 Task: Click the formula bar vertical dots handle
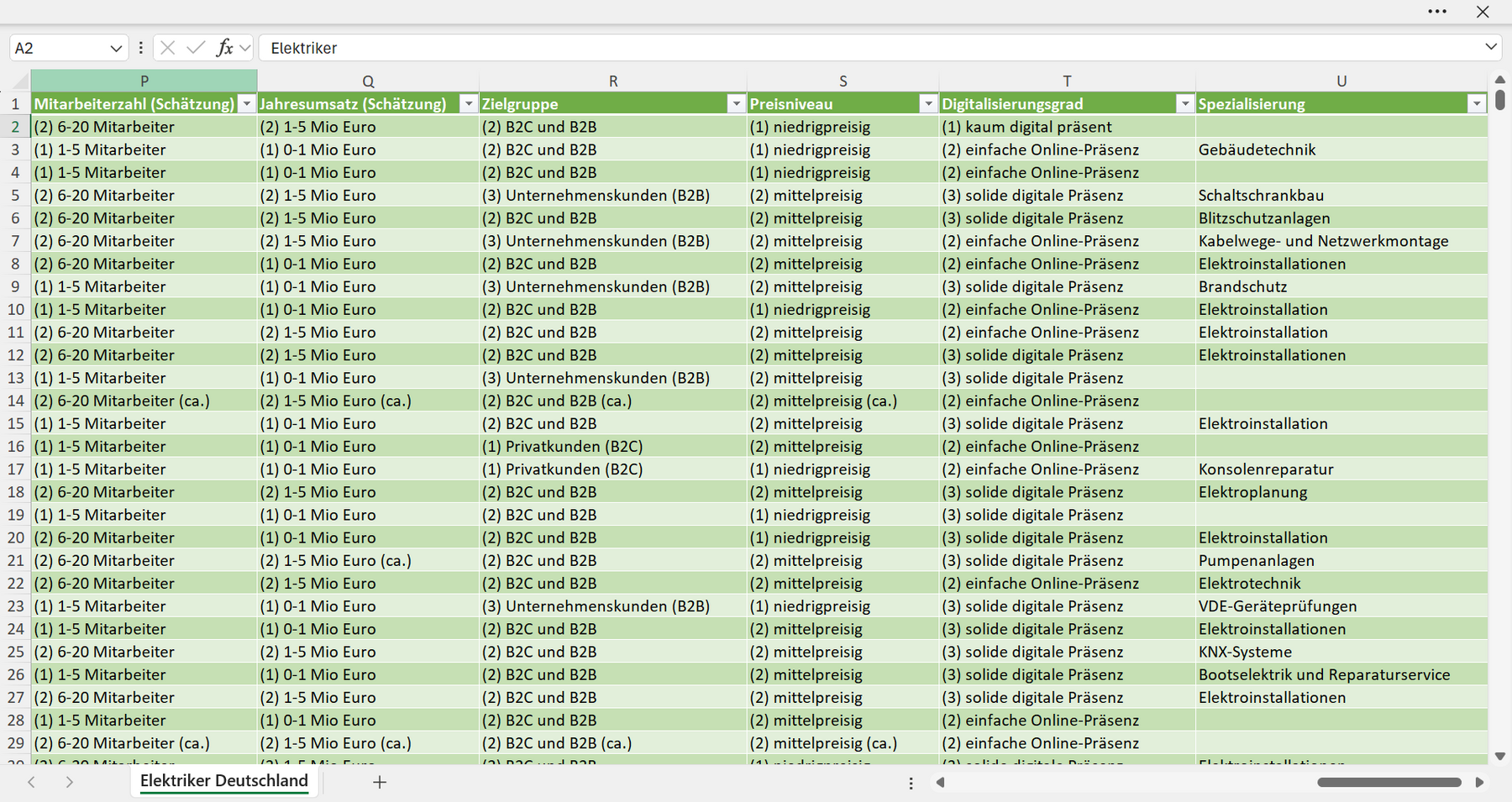(140, 48)
